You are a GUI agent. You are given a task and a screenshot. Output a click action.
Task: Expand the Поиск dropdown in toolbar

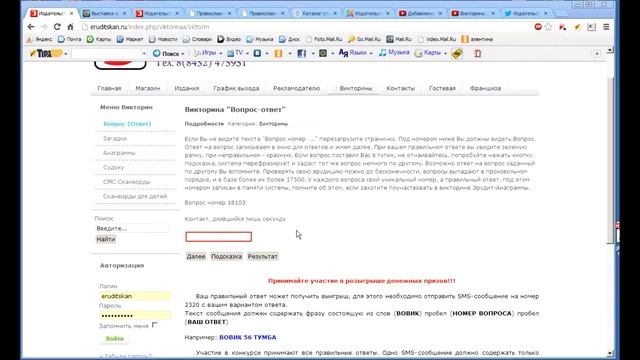click(183, 53)
